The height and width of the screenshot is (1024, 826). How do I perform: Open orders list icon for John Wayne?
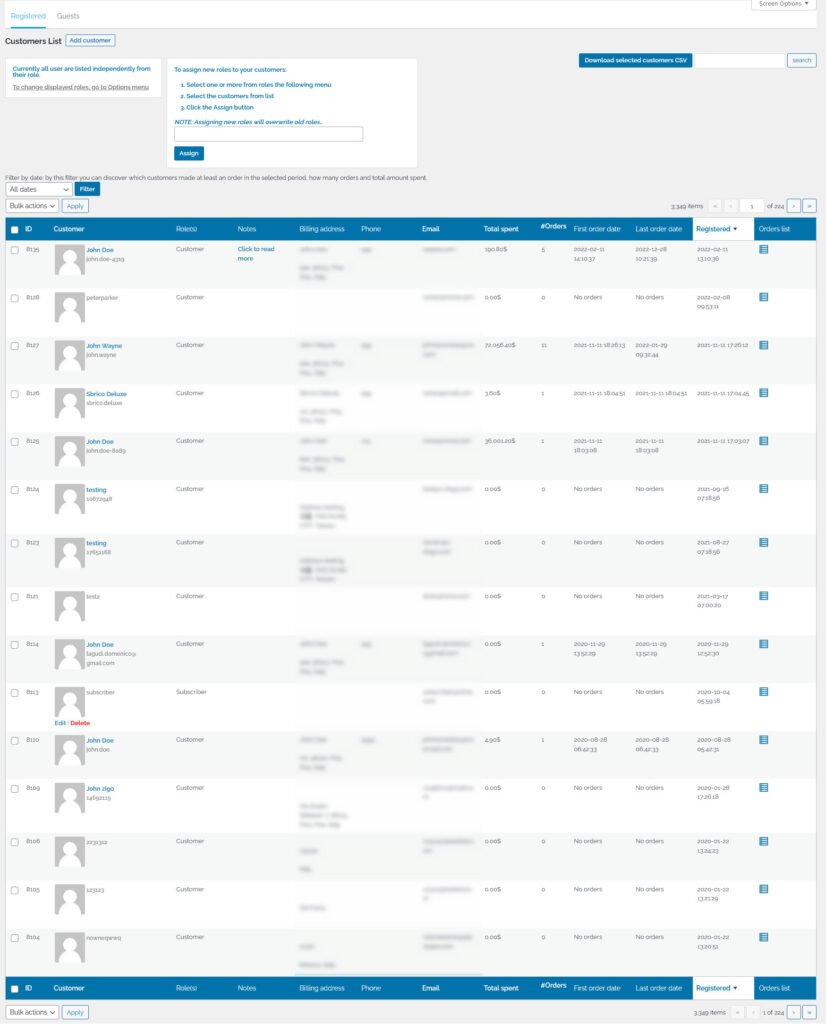point(763,345)
